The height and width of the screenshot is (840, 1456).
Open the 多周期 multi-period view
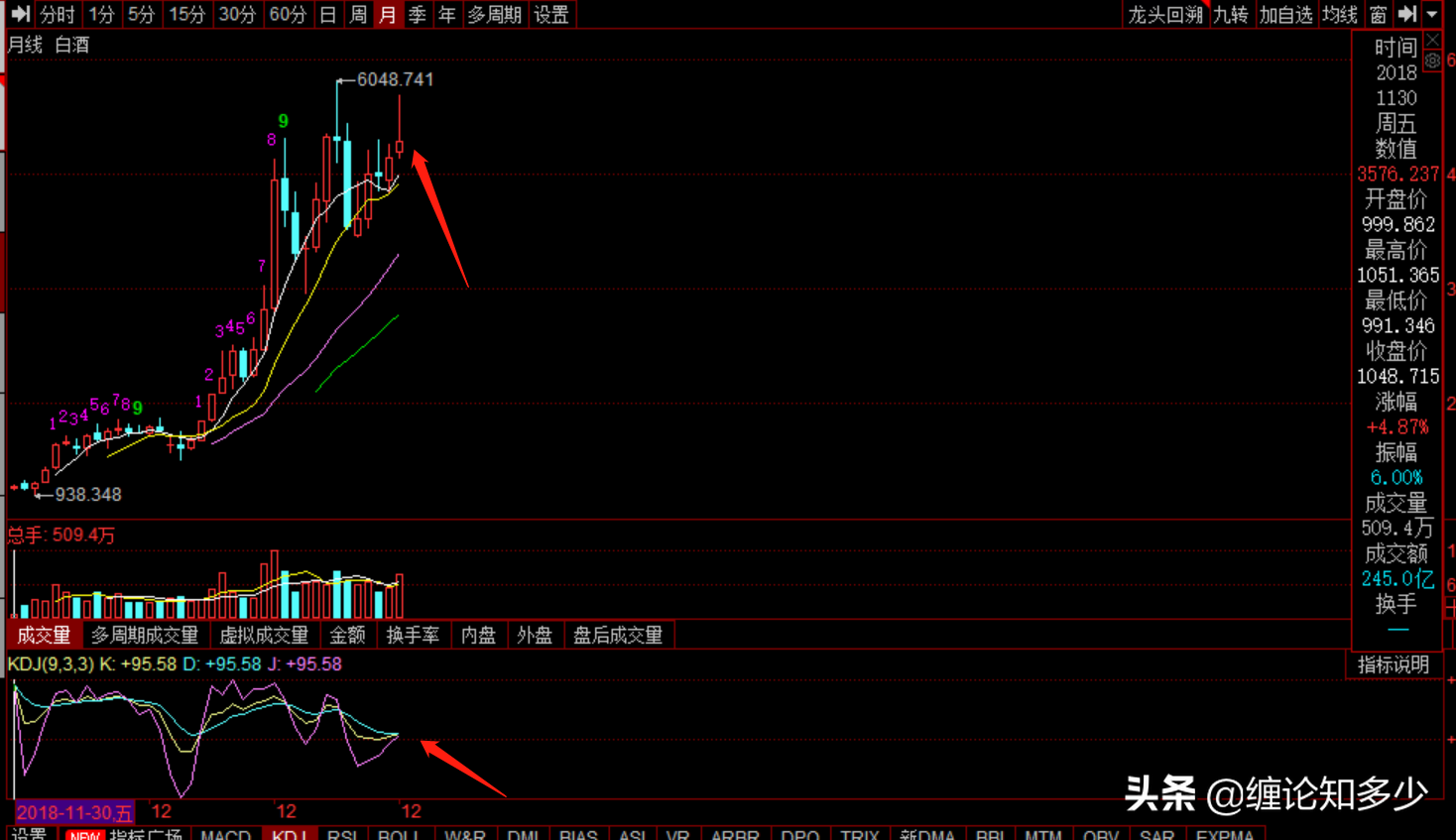tap(494, 15)
